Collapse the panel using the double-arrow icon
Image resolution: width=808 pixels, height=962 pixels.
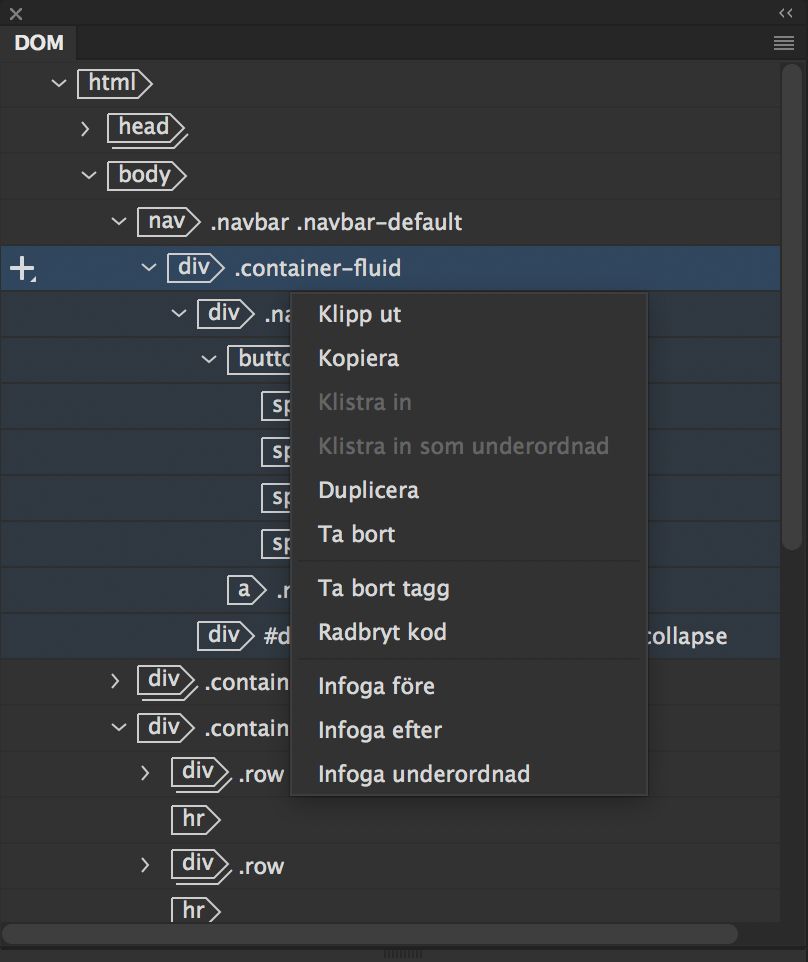(783, 13)
